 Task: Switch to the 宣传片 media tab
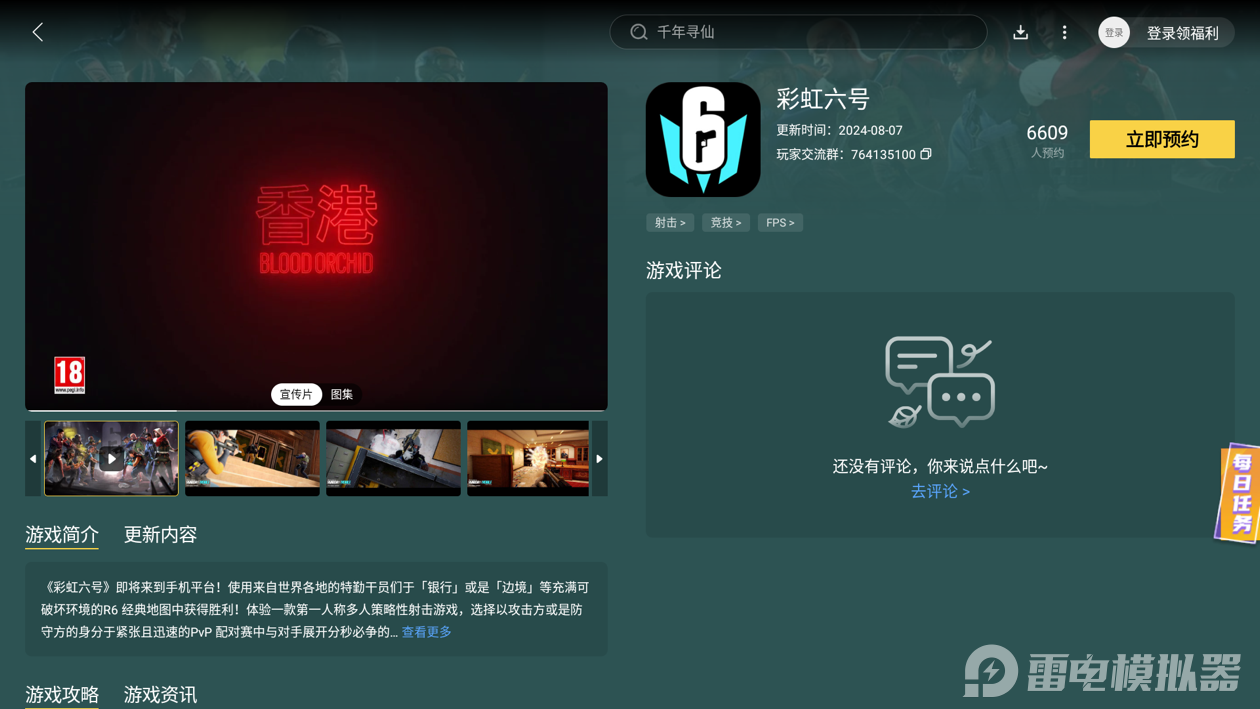(296, 394)
